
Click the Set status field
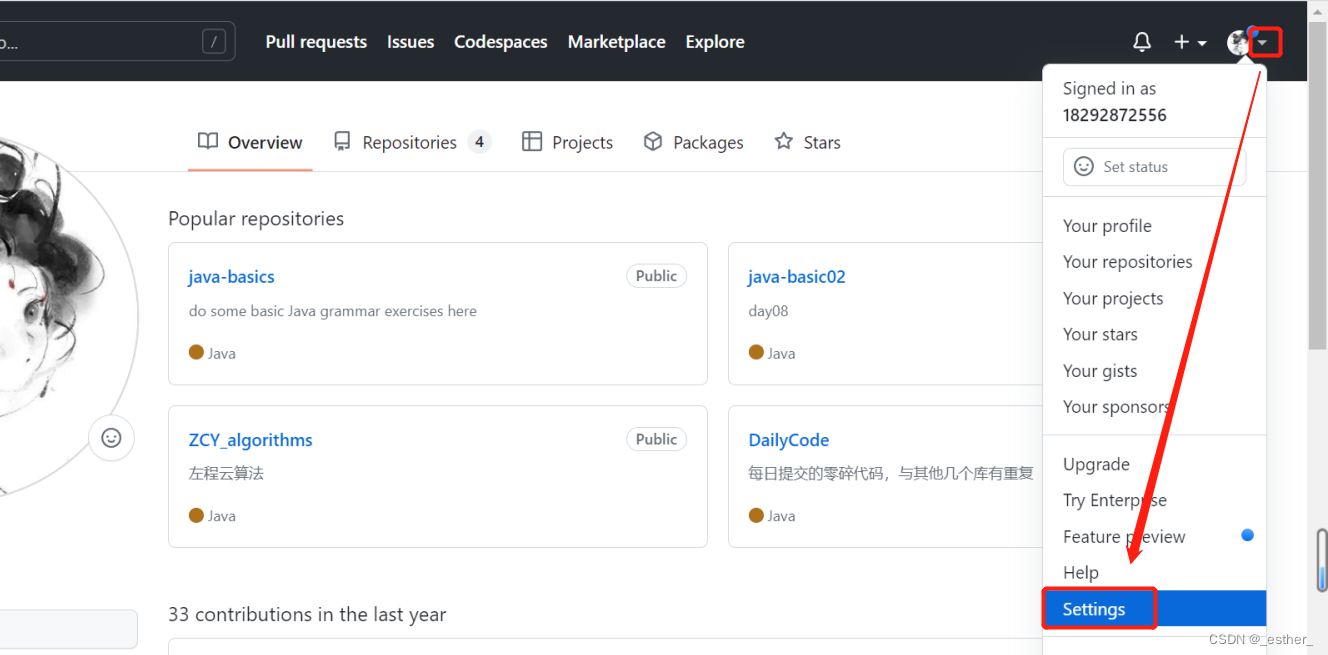[1154, 167]
